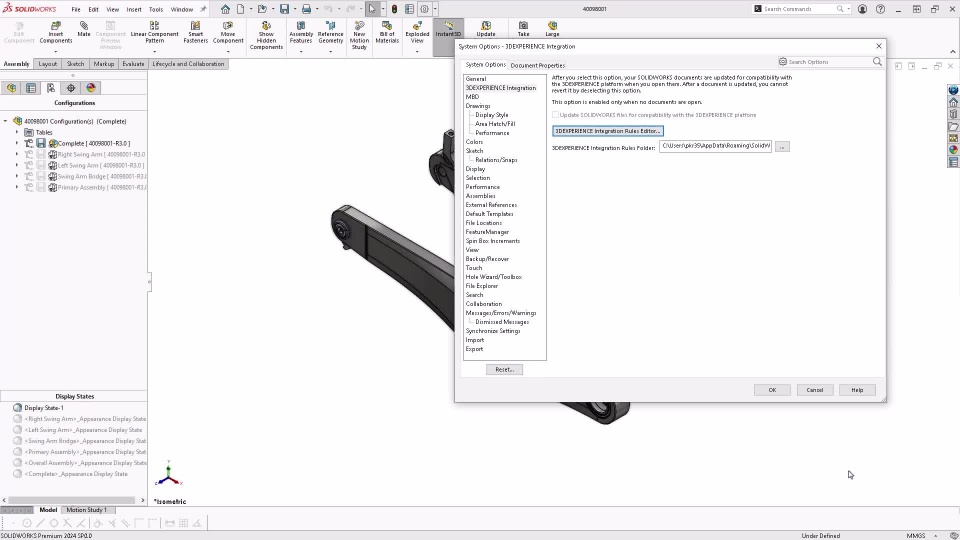The height and width of the screenshot is (540, 960).
Task: Open ConfigurationManager tab icon
Action: click(51, 88)
